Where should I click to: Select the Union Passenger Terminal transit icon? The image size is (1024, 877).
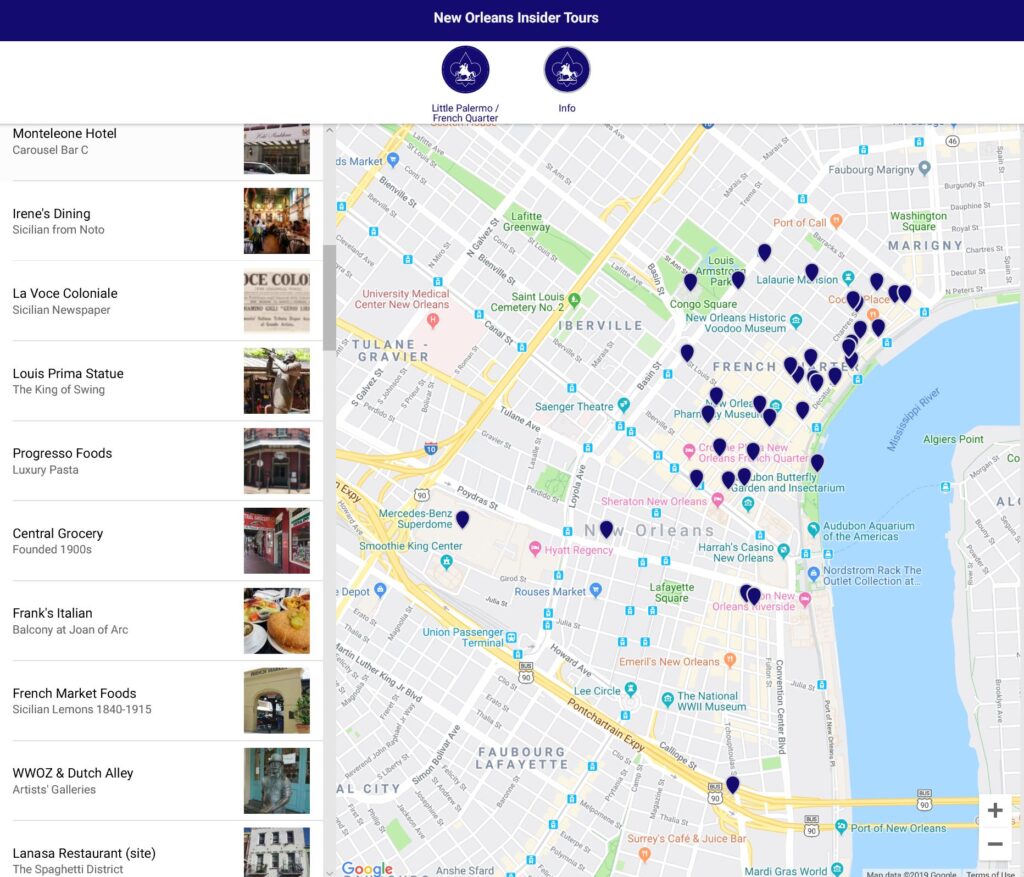click(511, 637)
